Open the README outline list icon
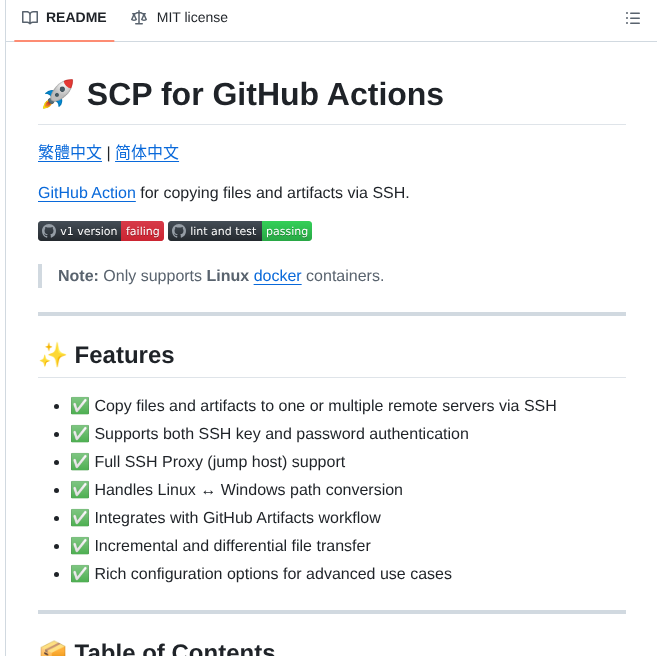The height and width of the screenshot is (656, 657). coord(632,18)
